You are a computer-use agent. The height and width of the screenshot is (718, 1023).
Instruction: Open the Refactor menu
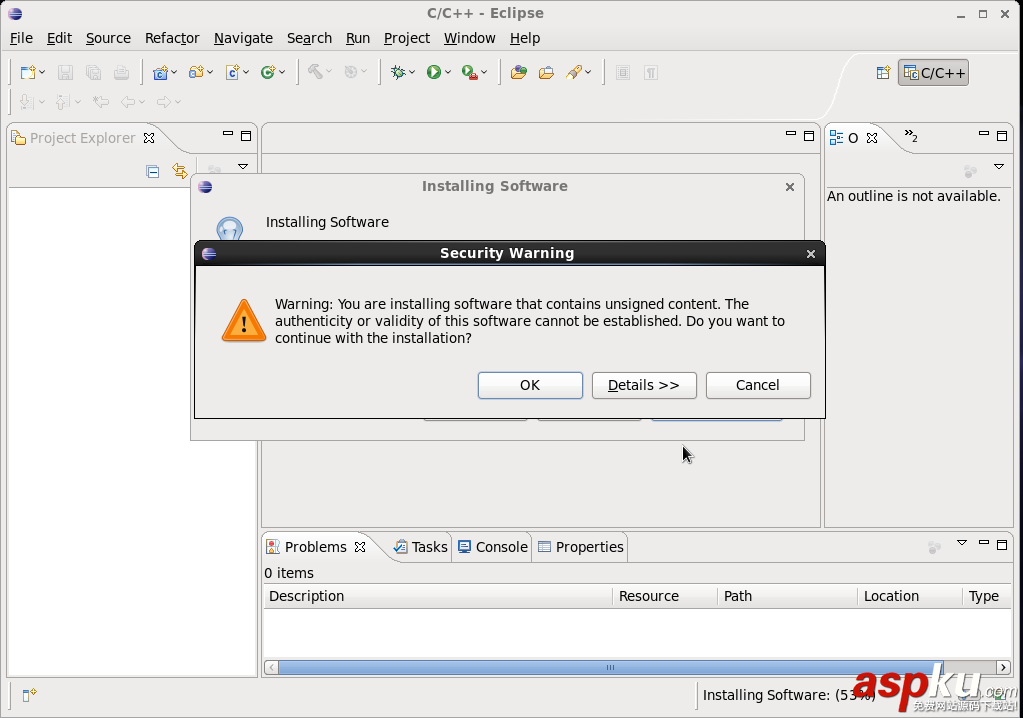[x=172, y=38]
